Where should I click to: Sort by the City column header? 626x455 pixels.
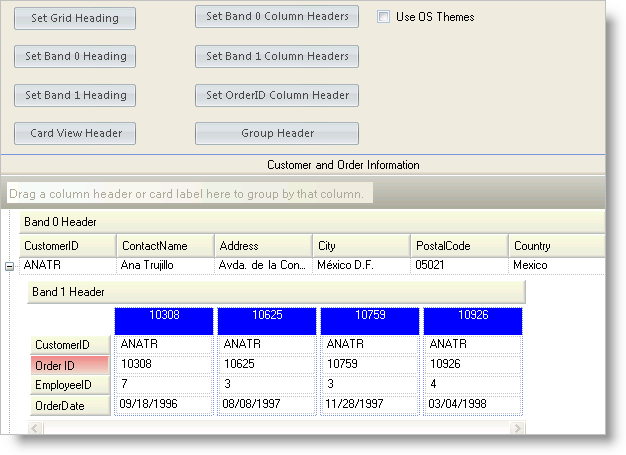[361, 246]
